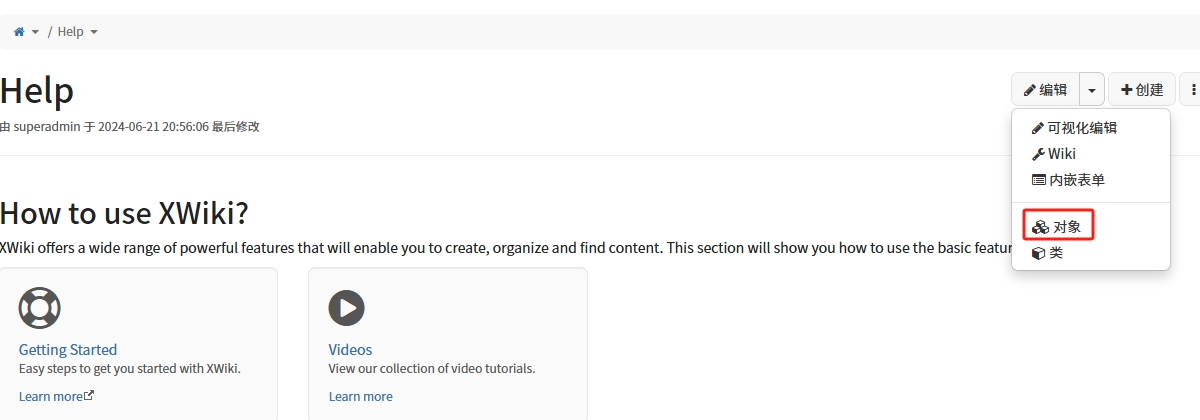Click the 编辑 edit button

click(1045, 90)
